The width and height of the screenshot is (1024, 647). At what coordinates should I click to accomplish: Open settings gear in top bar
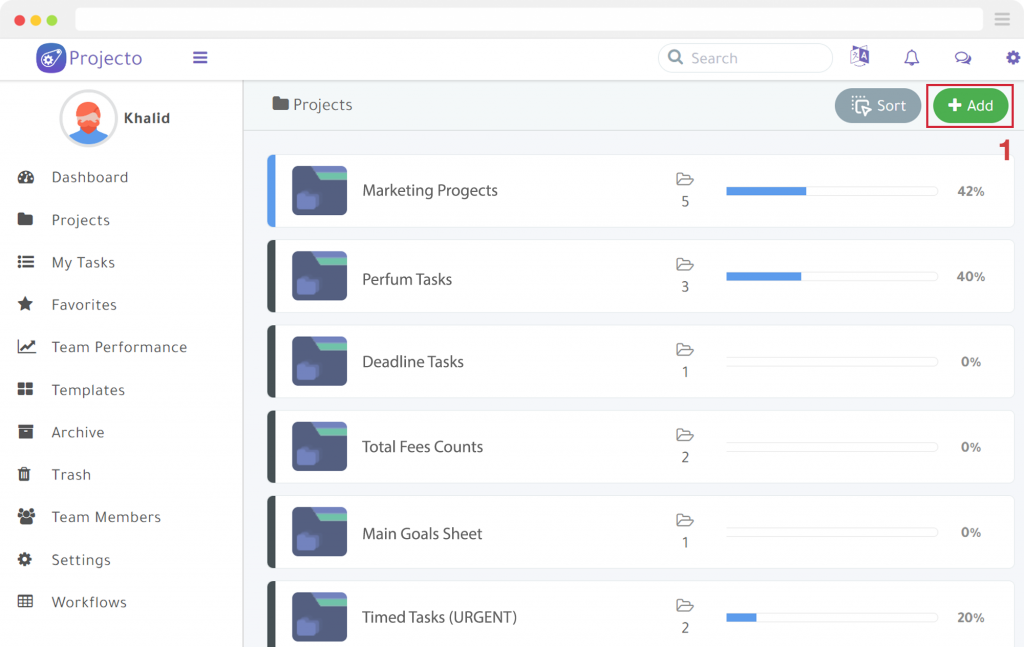(1013, 58)
